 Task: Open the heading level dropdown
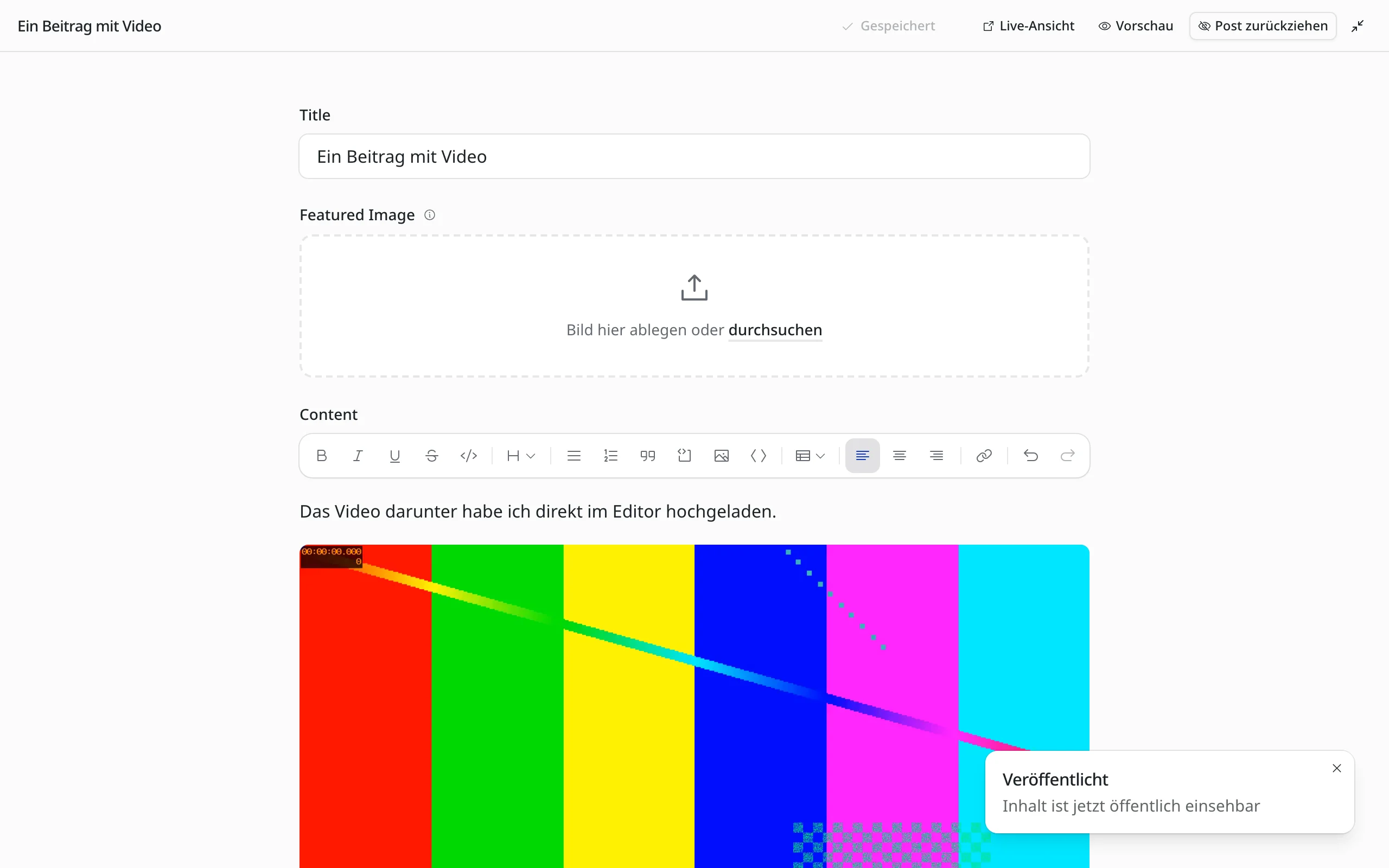pyautogui.click(x=520, y=455)
